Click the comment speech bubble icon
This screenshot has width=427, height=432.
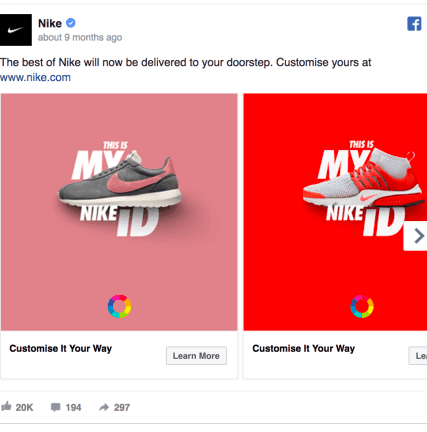(55, 407)
